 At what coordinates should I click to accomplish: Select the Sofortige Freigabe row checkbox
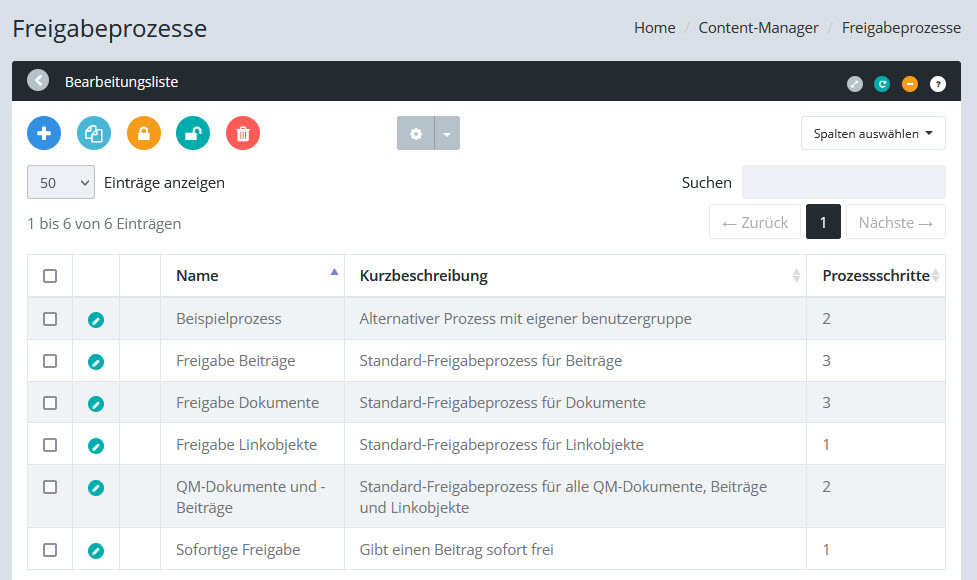click(50, 550)
